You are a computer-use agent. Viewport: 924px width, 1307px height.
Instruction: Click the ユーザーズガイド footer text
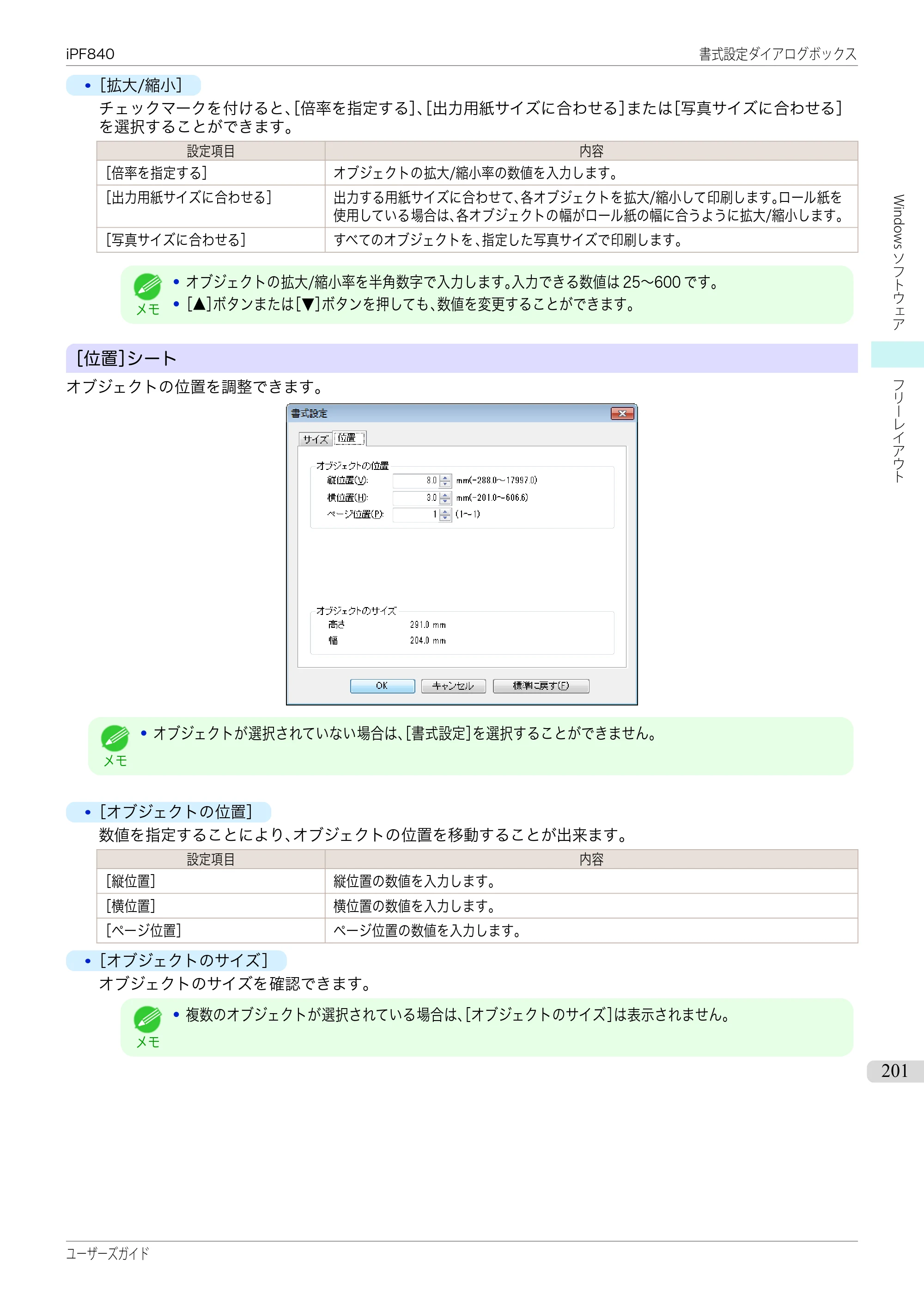[x=108, y=1253]
